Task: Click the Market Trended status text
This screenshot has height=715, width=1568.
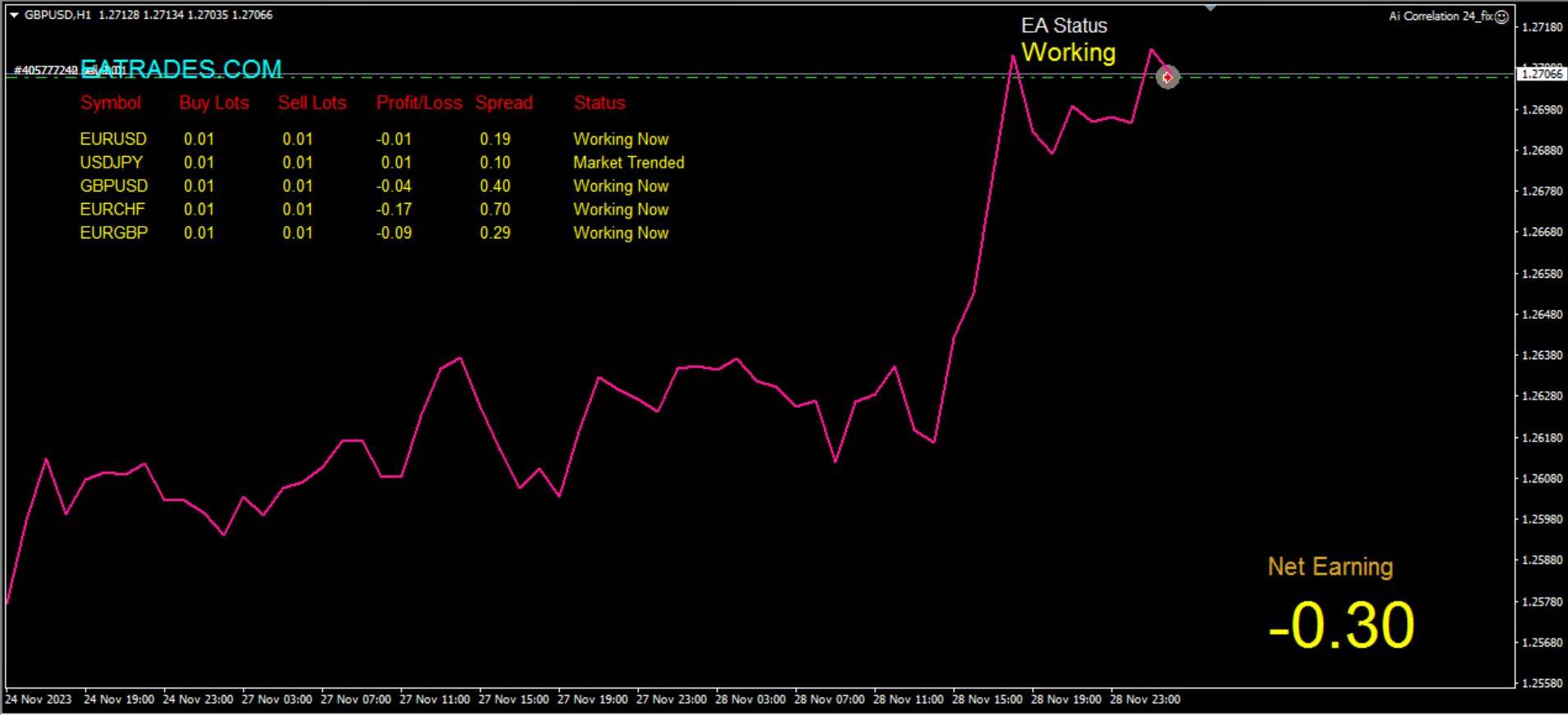Action: point(628,163)
